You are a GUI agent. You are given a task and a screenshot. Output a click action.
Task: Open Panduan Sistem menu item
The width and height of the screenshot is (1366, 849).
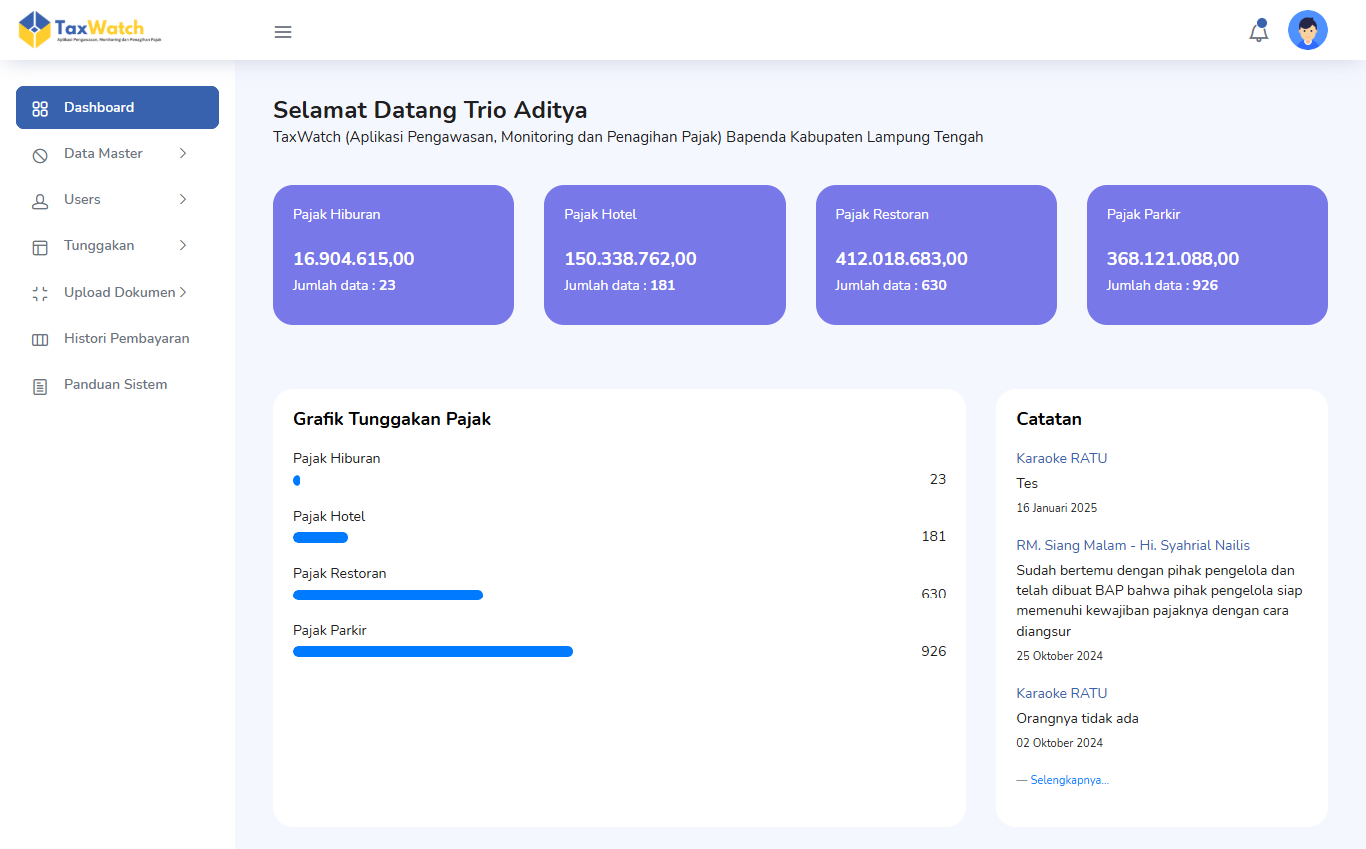115,384
